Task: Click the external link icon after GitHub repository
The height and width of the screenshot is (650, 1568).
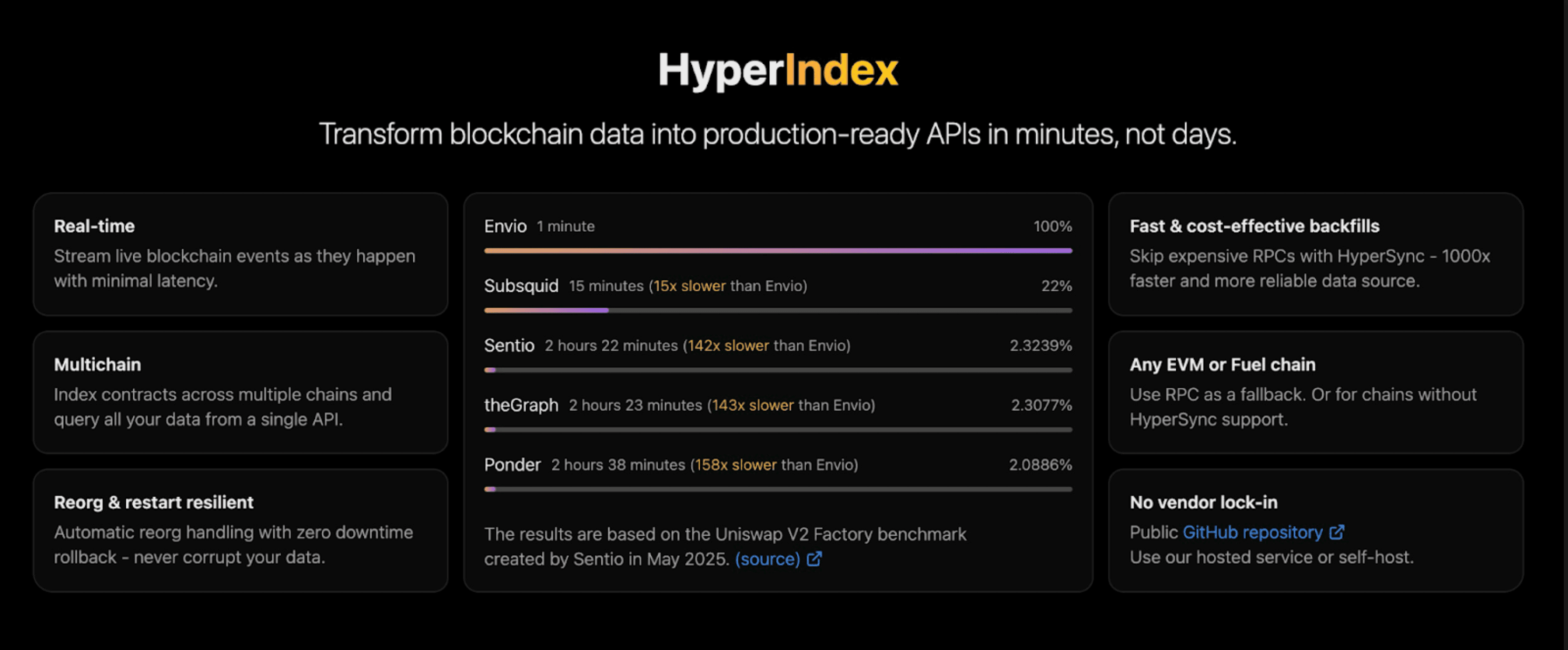Action: [x=1337, y=532]
